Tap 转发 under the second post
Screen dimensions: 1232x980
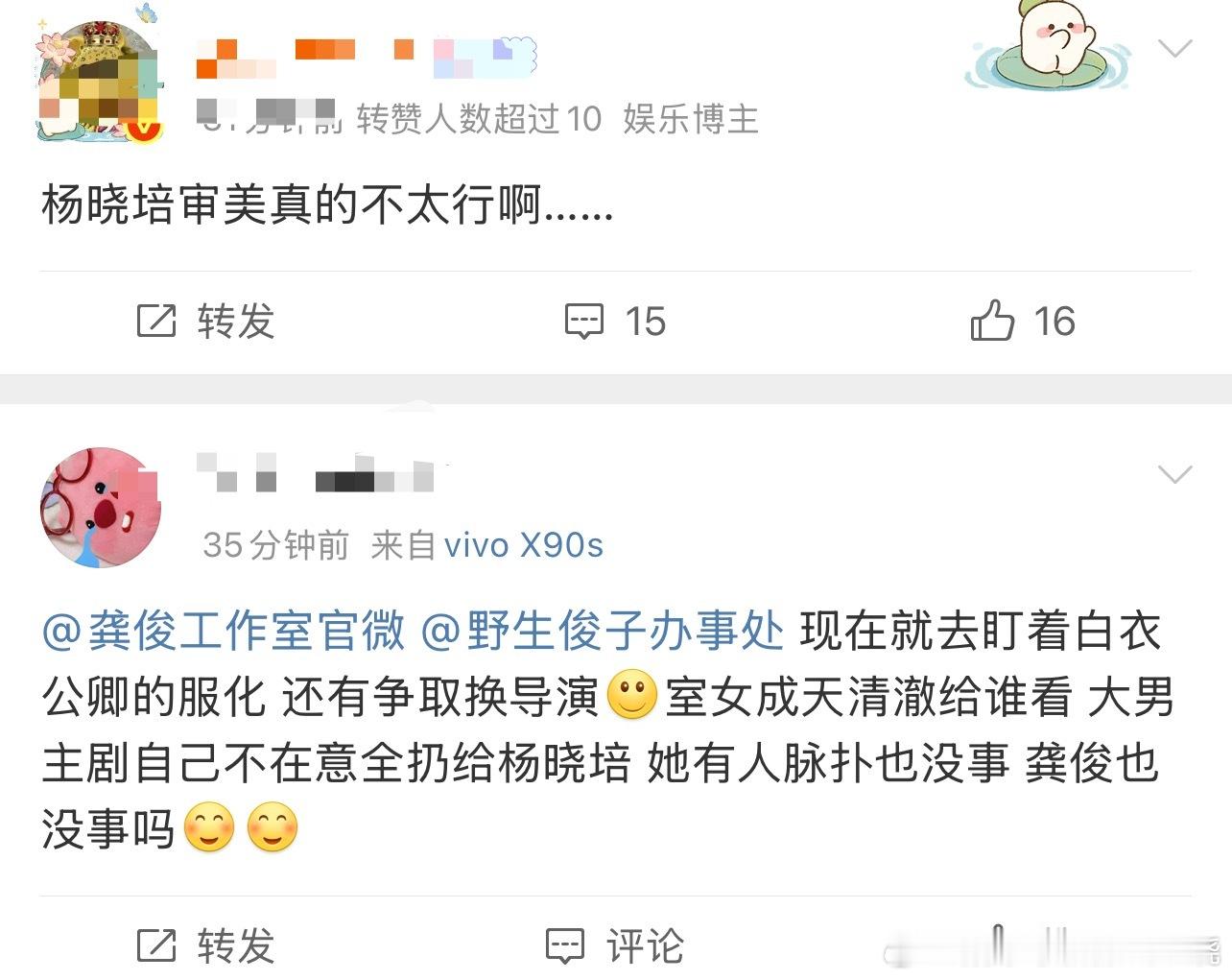coord(235,946)
